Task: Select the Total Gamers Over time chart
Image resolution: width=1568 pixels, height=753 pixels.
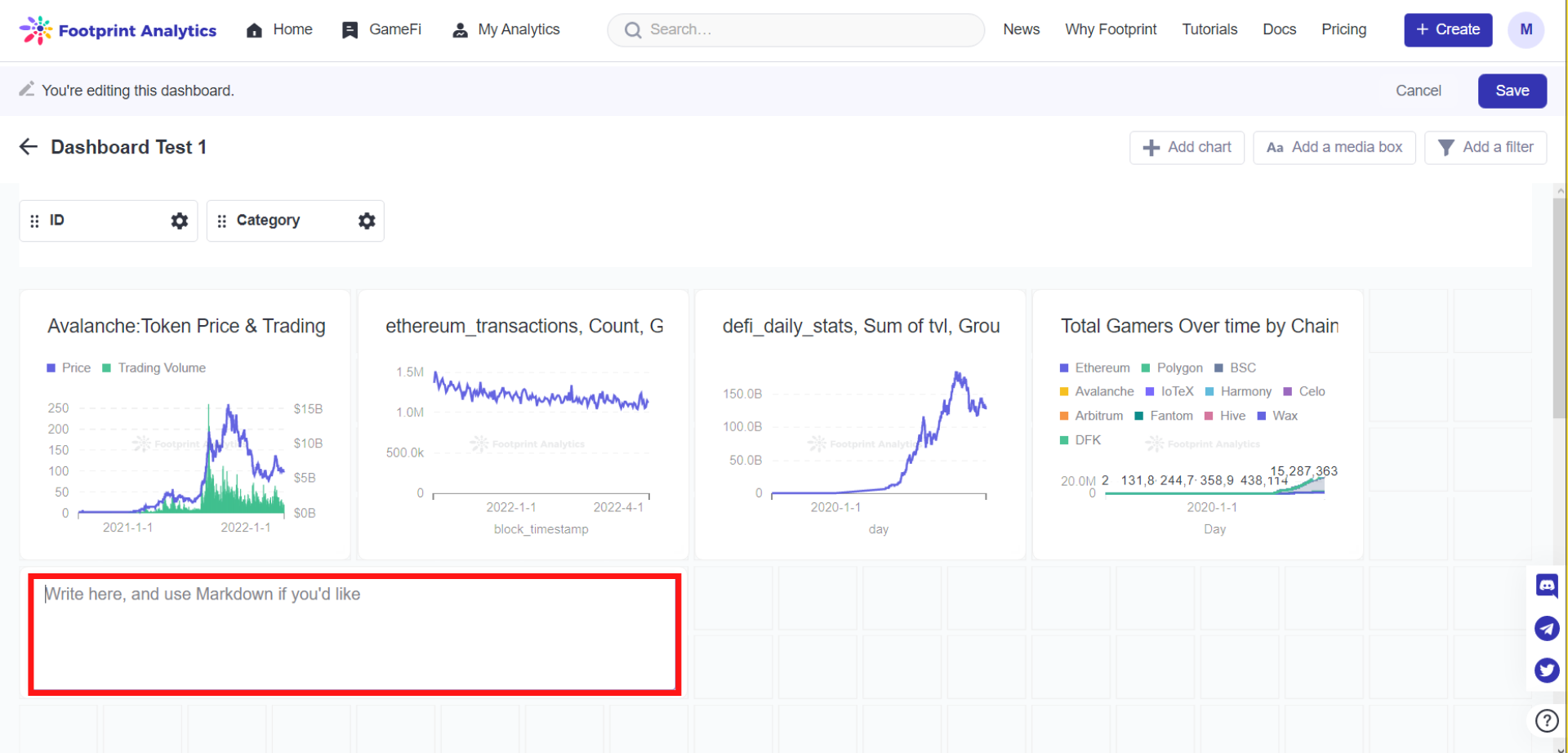Action: tap(1198, 424)
